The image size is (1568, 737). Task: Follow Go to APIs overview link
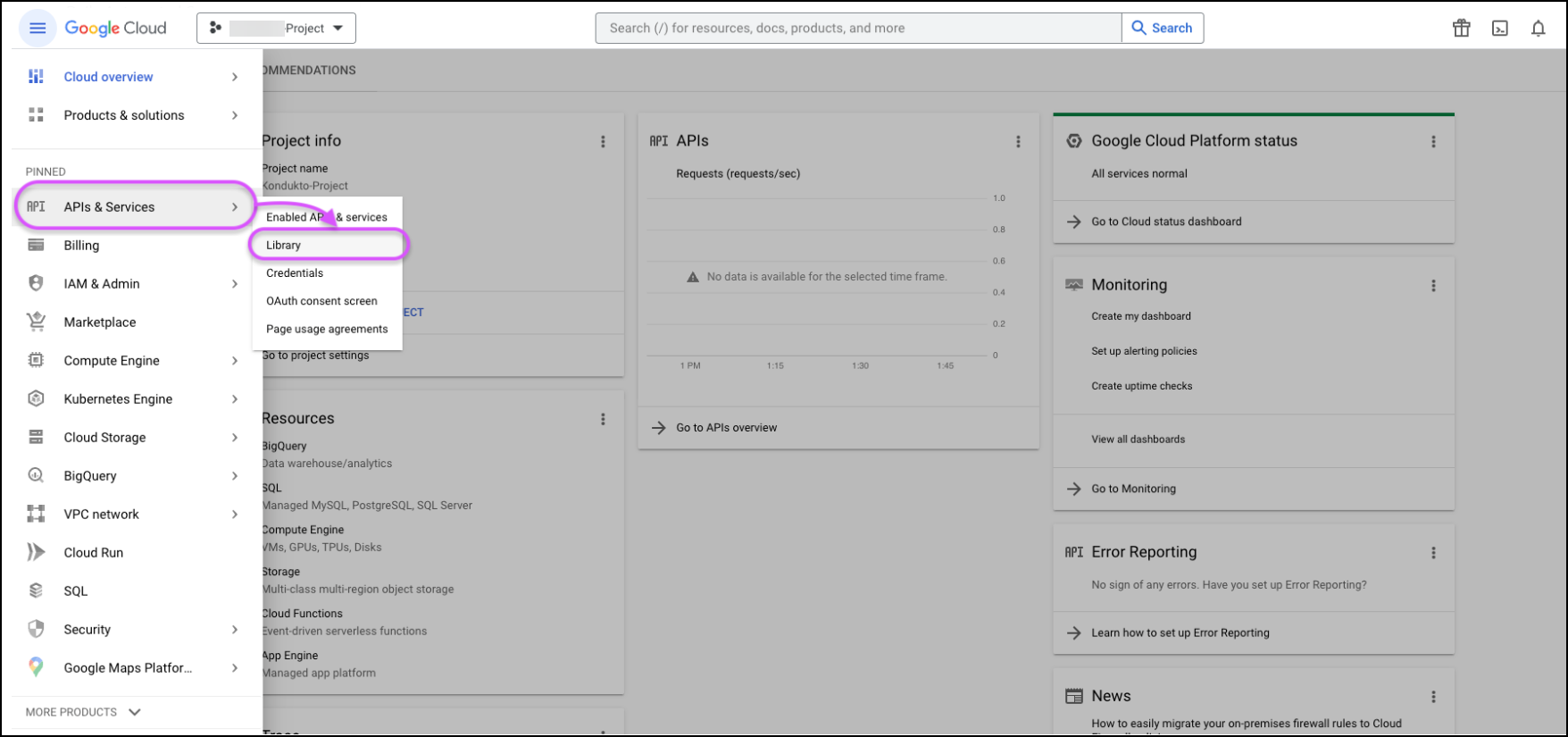726,428
